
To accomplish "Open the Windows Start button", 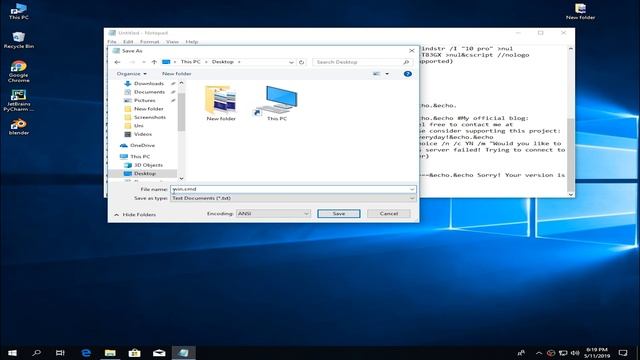I will point(12,353).
